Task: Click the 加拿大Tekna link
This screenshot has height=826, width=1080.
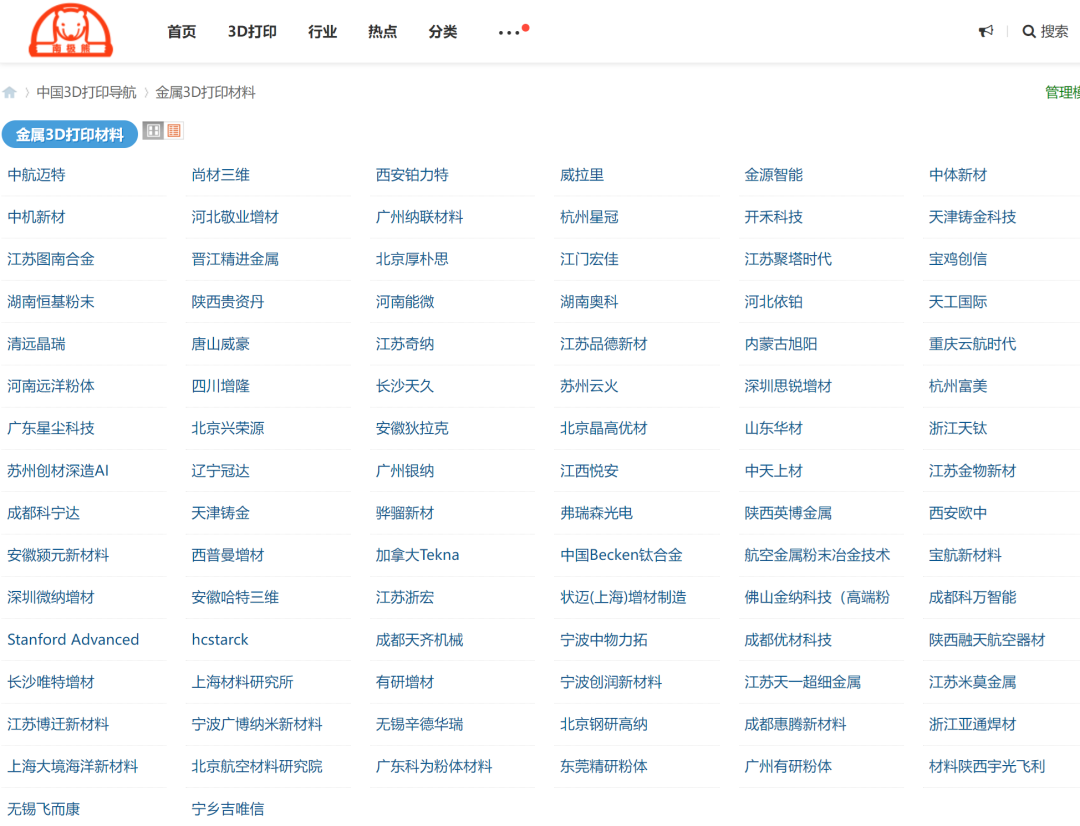Action: (x=417, y=555)
